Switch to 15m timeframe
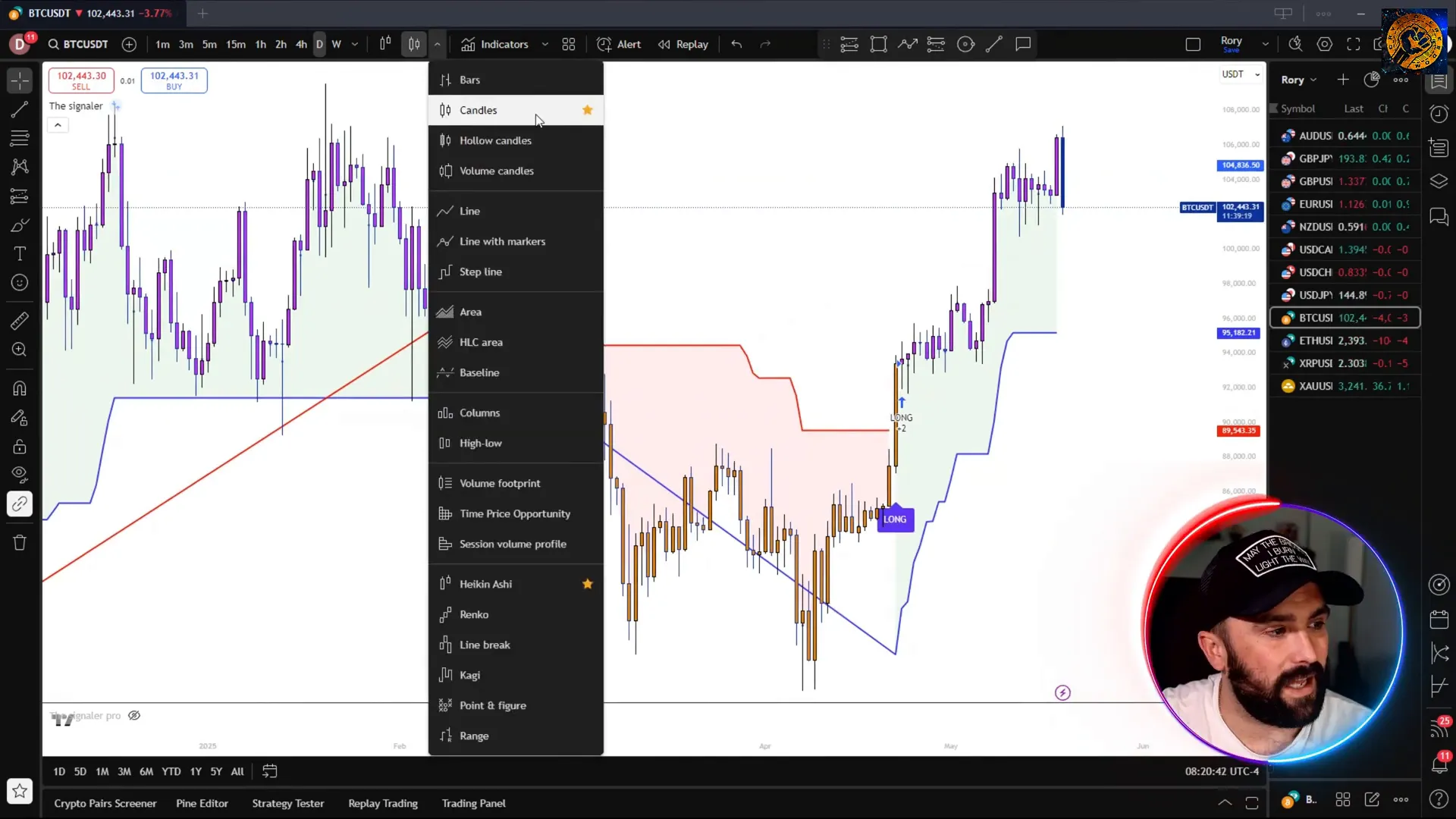 236,44
